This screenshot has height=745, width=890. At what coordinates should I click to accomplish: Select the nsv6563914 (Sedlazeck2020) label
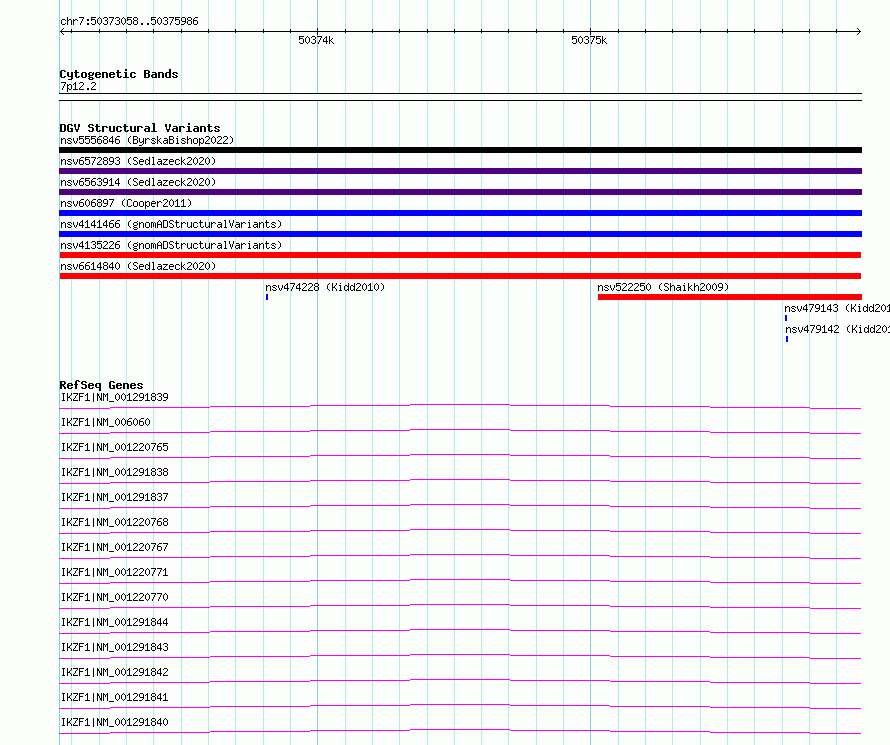point(138,182)
